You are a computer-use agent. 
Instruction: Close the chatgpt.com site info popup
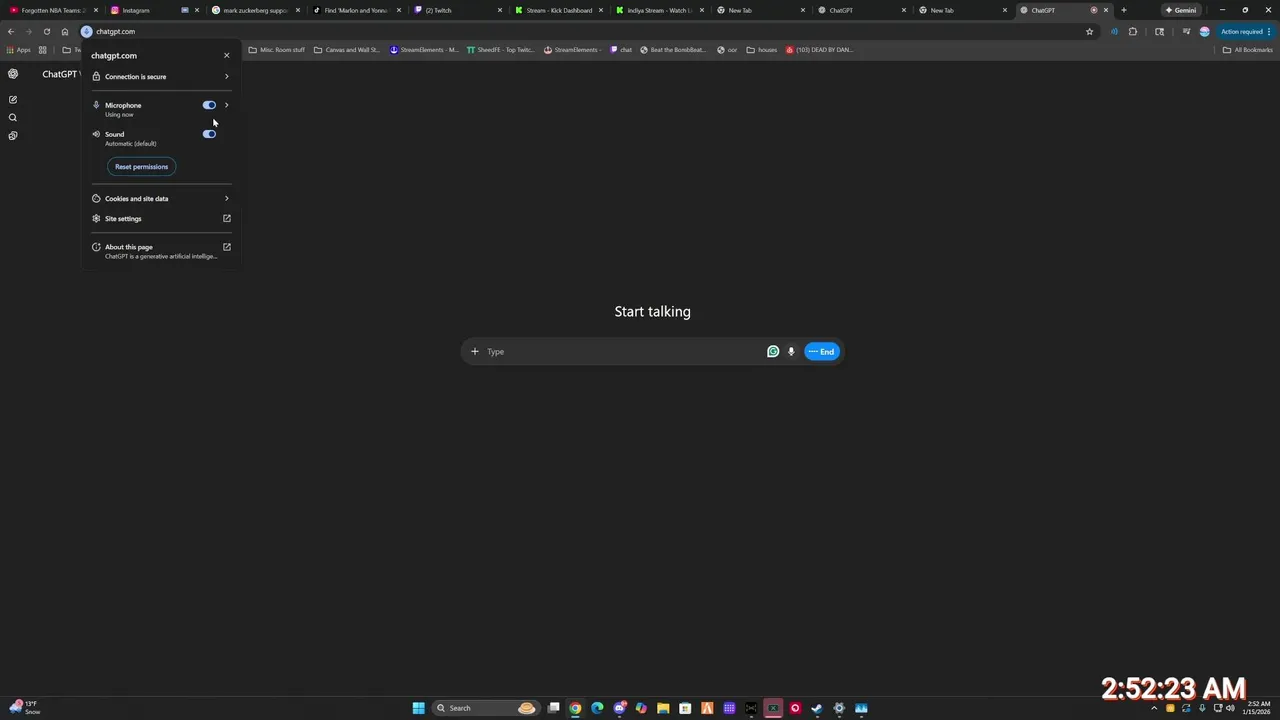tap(226, 55)
